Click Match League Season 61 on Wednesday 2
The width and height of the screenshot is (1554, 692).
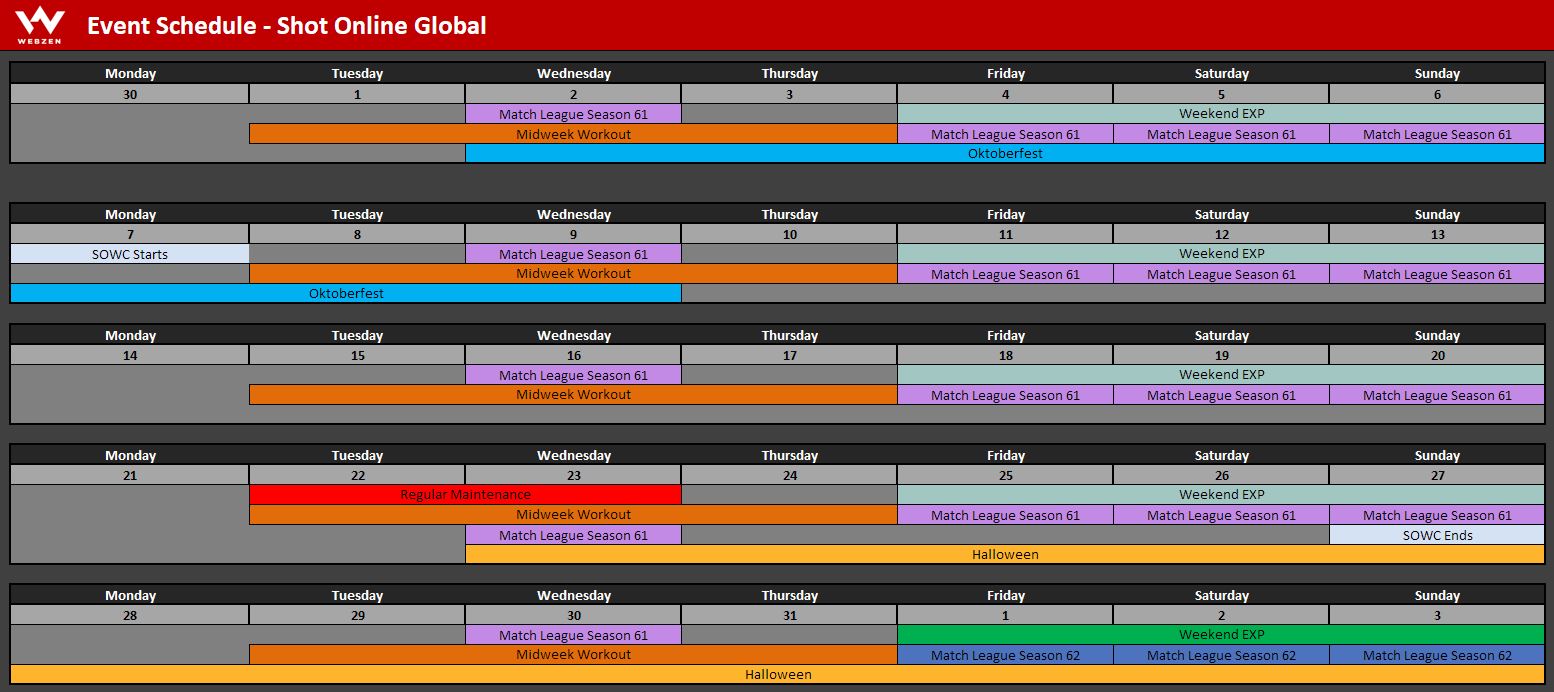click(x=573, y=114)
